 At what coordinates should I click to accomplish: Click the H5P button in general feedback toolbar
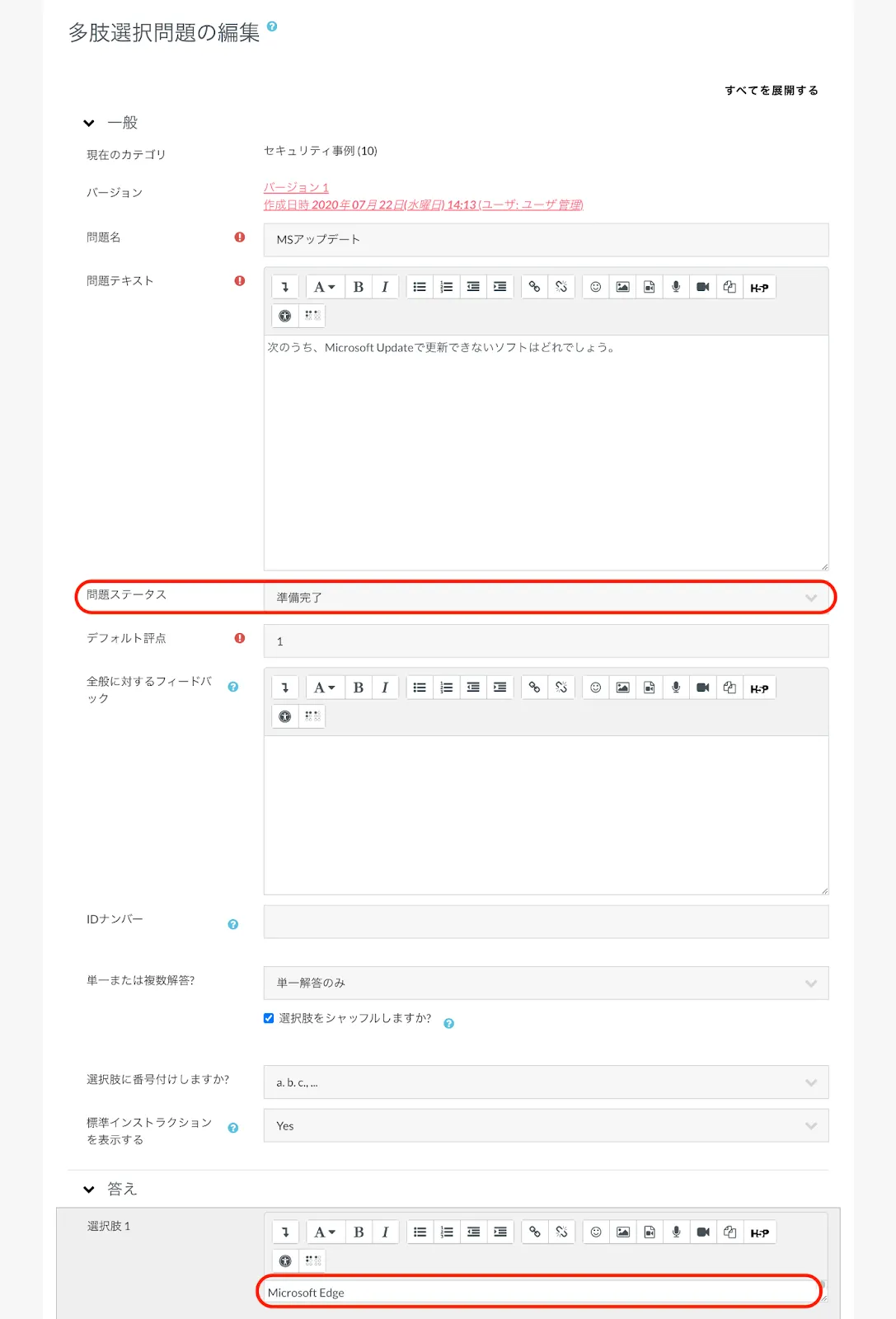759,688
